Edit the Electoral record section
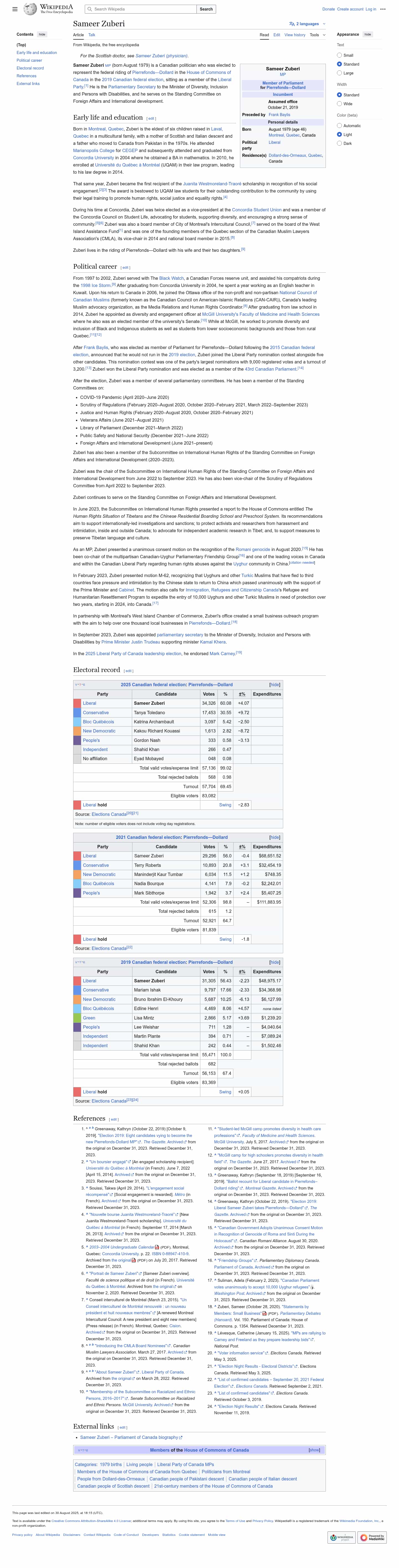This screenshot has width=399, height=1568. pos(129,671)
